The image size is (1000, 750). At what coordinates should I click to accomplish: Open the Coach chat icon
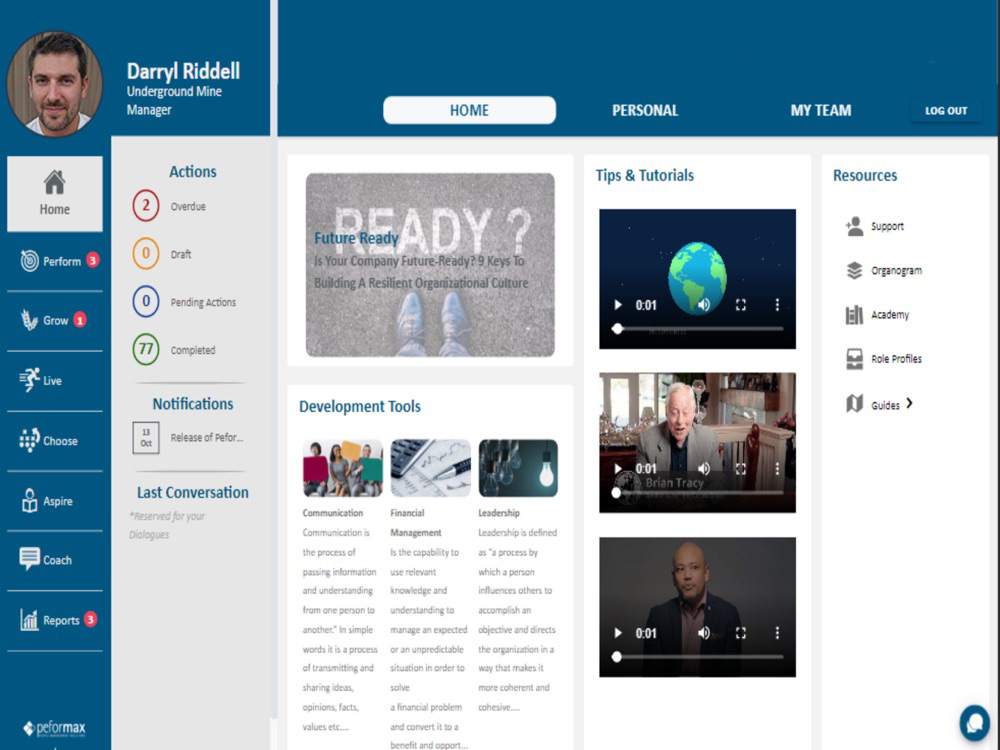[x=29, y=559]
